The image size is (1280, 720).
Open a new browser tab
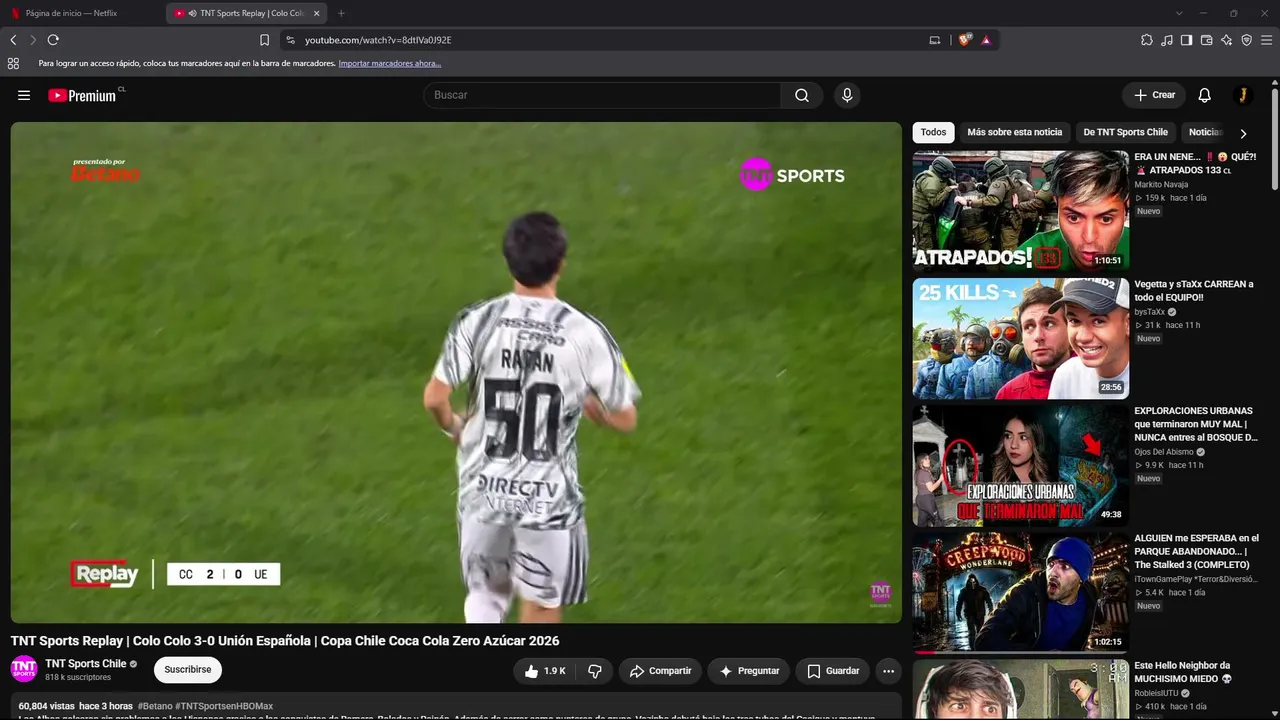pos(341,13)
